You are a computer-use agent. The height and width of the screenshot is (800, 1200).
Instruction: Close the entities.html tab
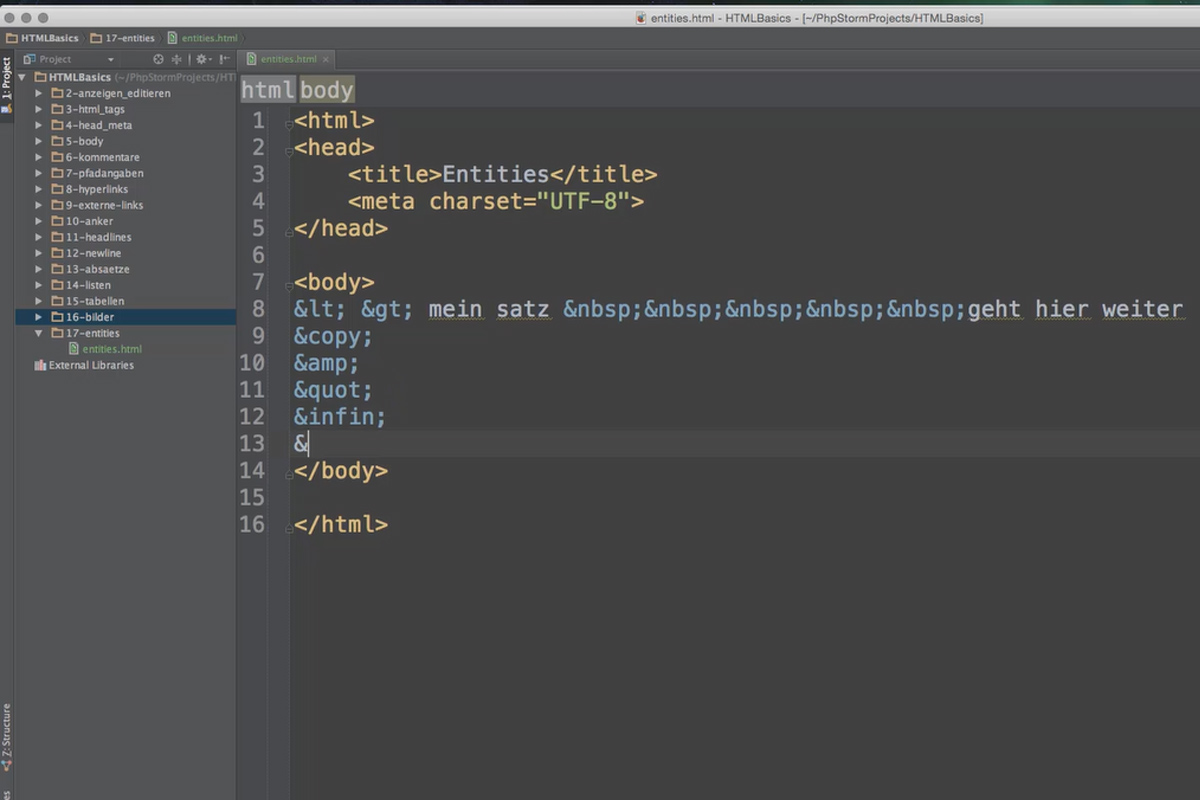pos(325,59)
